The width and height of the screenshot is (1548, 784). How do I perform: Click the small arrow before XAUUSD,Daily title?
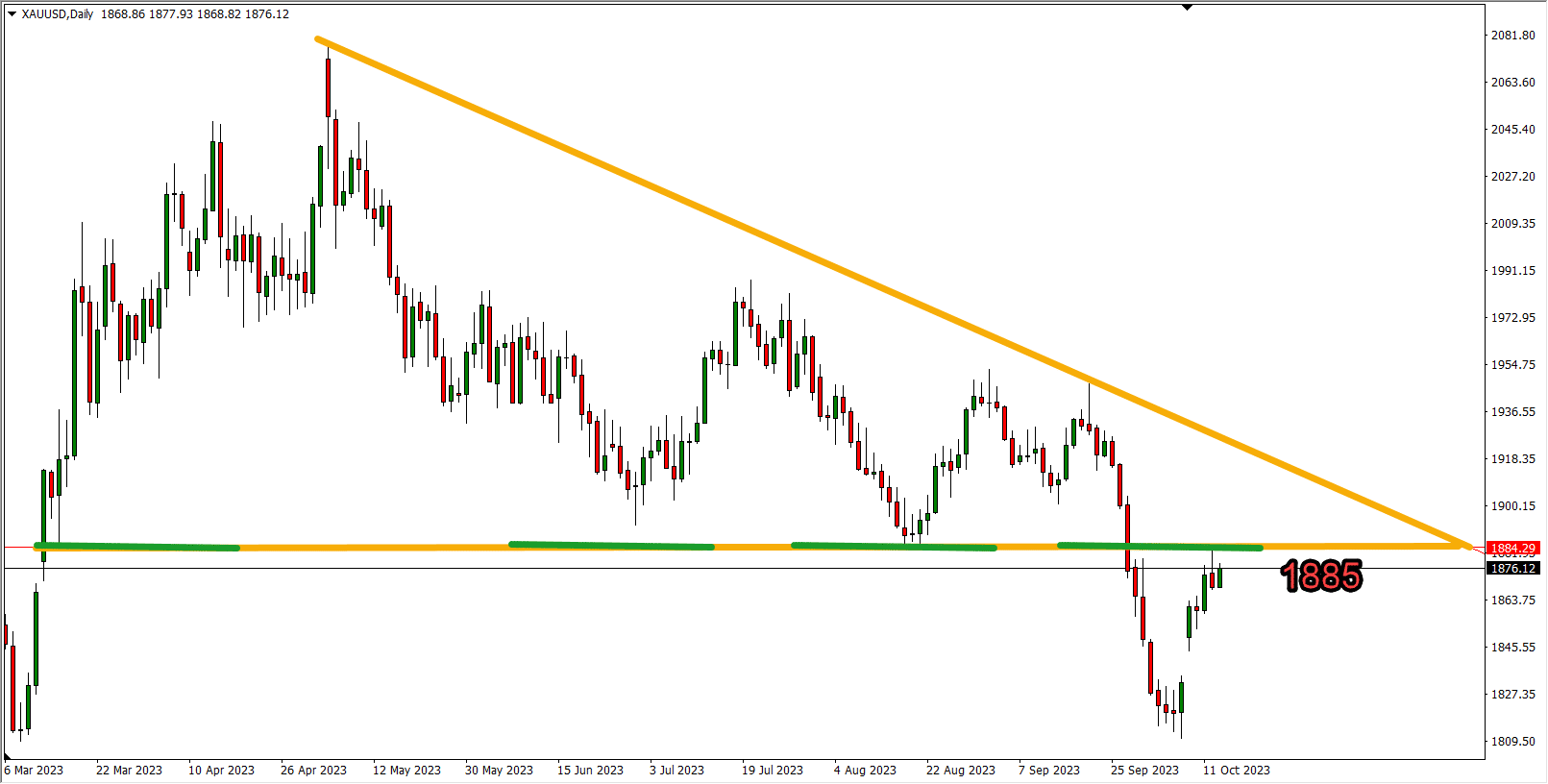12,14
